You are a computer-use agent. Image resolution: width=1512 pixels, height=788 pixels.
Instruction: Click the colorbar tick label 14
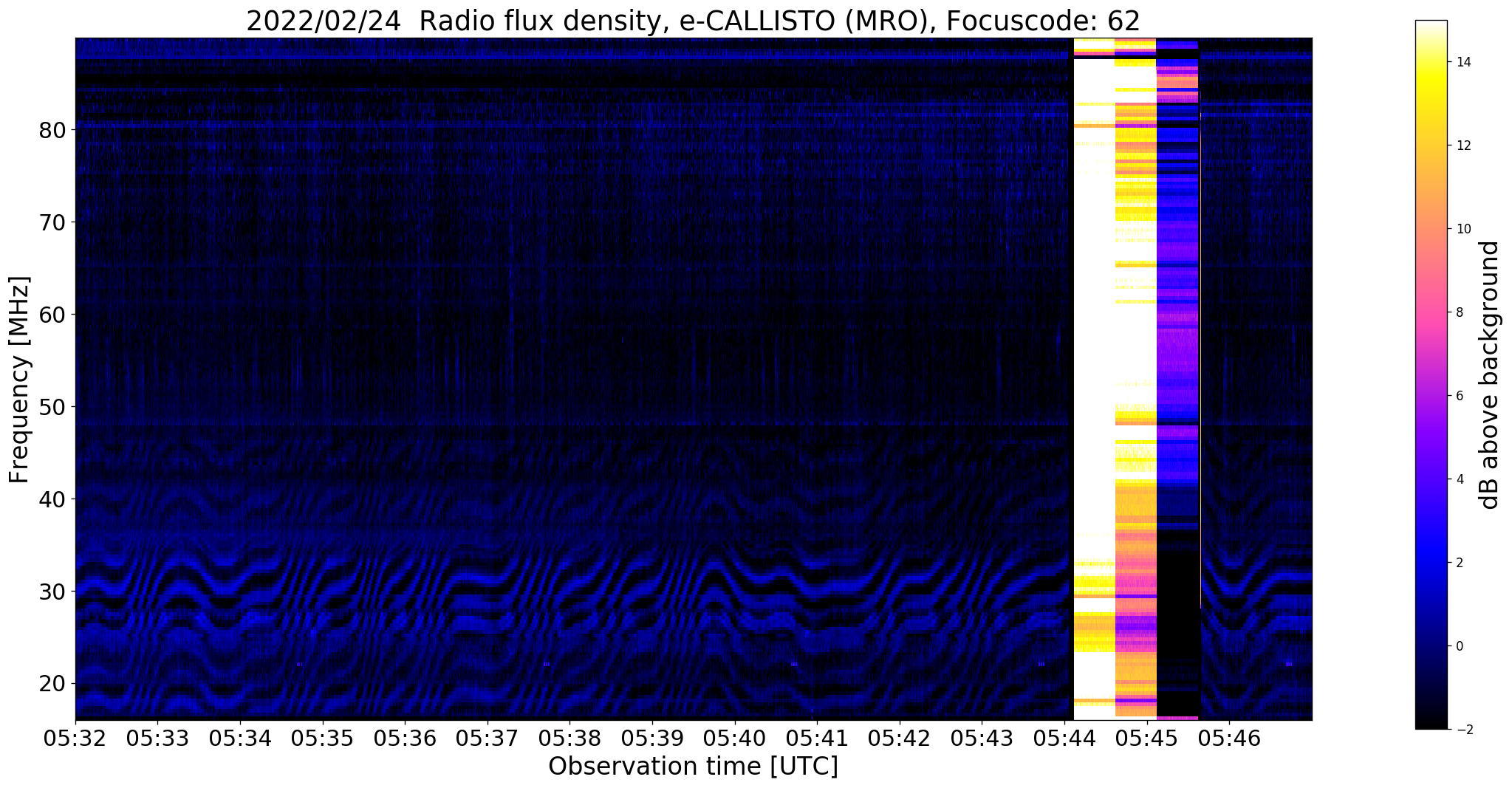pyautogui.click(x=1462, y=62)
